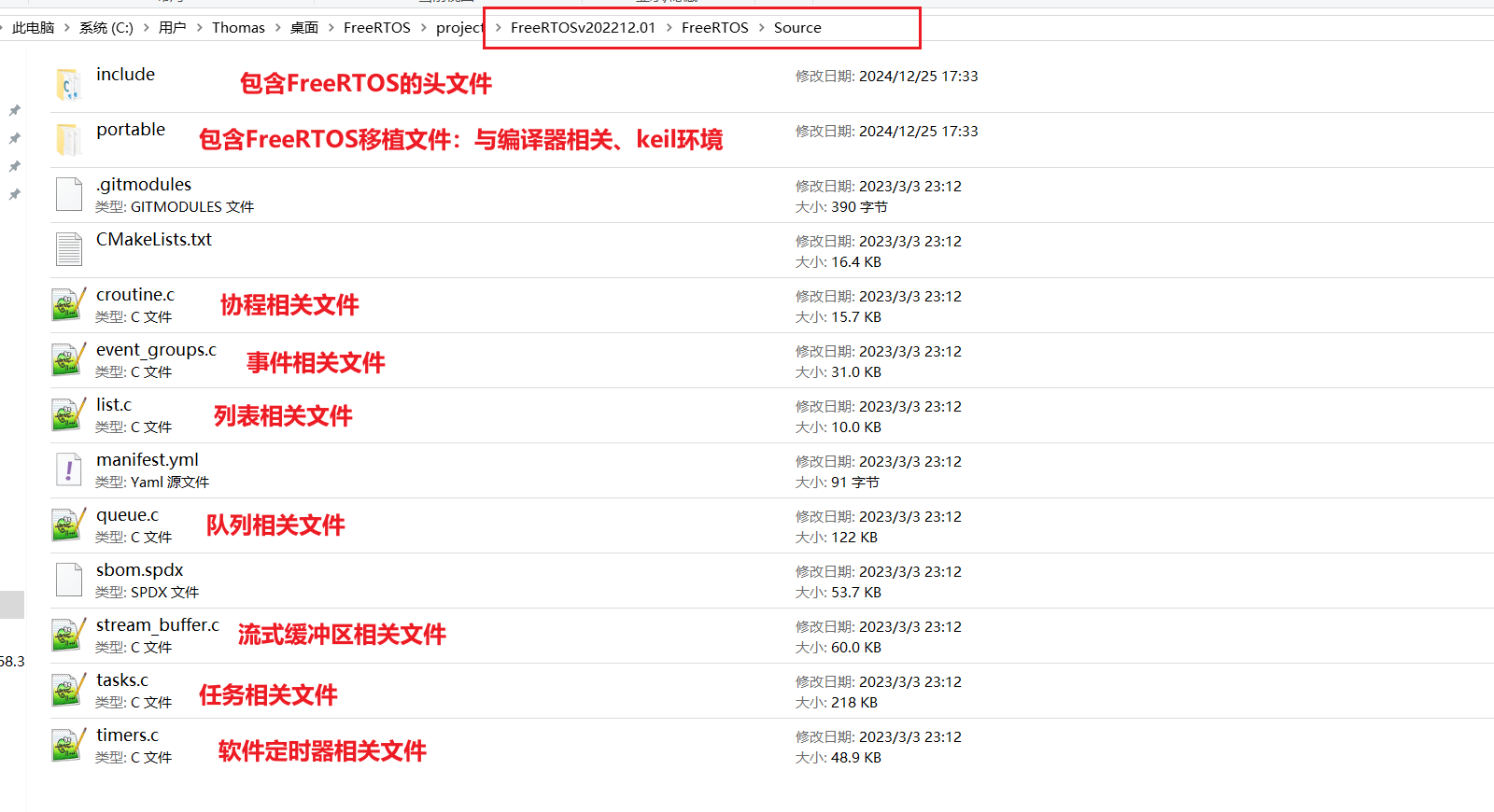Click the 91 字节 size of manifest.yml
The height and width of the screenshot is (812, 1494).
(x=854, y=483)
